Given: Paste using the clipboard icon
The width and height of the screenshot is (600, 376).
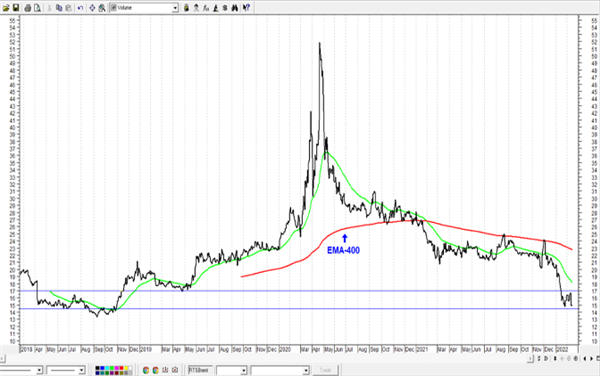Looking at the screenshot, I should point(68,8).
